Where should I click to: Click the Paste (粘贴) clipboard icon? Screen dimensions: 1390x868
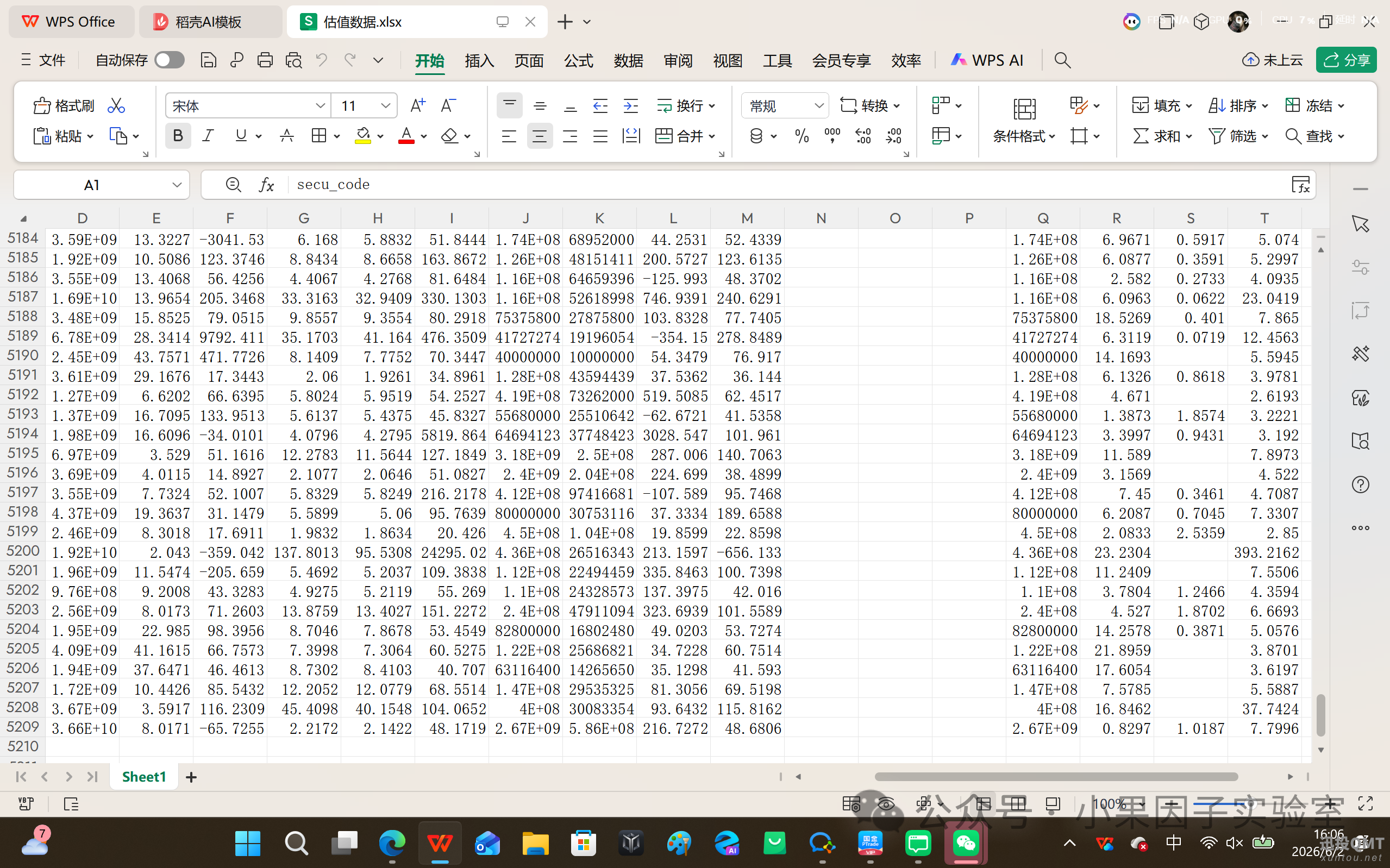[x=42, y=136]
